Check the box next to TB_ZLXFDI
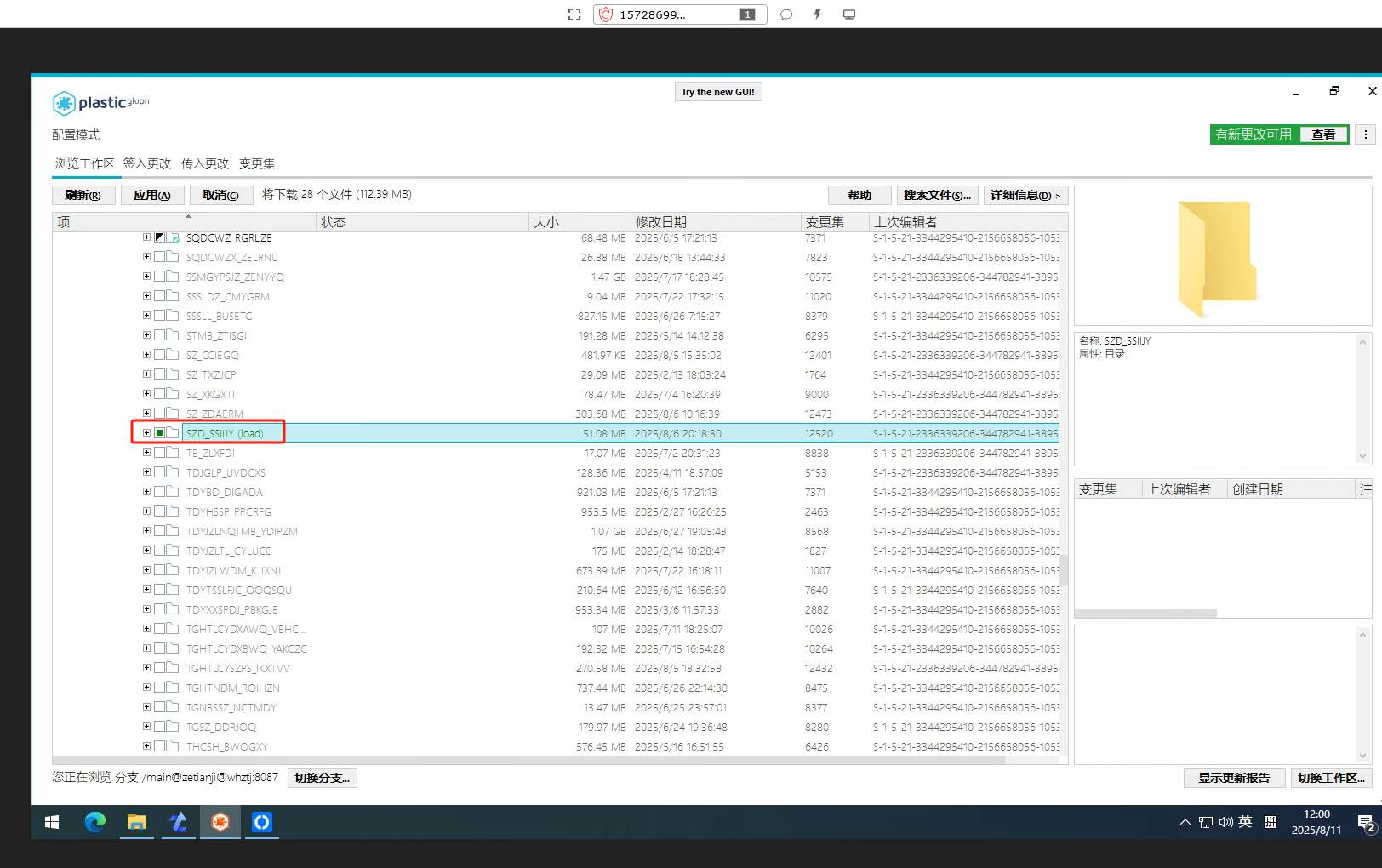Screen dimensions: 1382x868 [159, 453]
